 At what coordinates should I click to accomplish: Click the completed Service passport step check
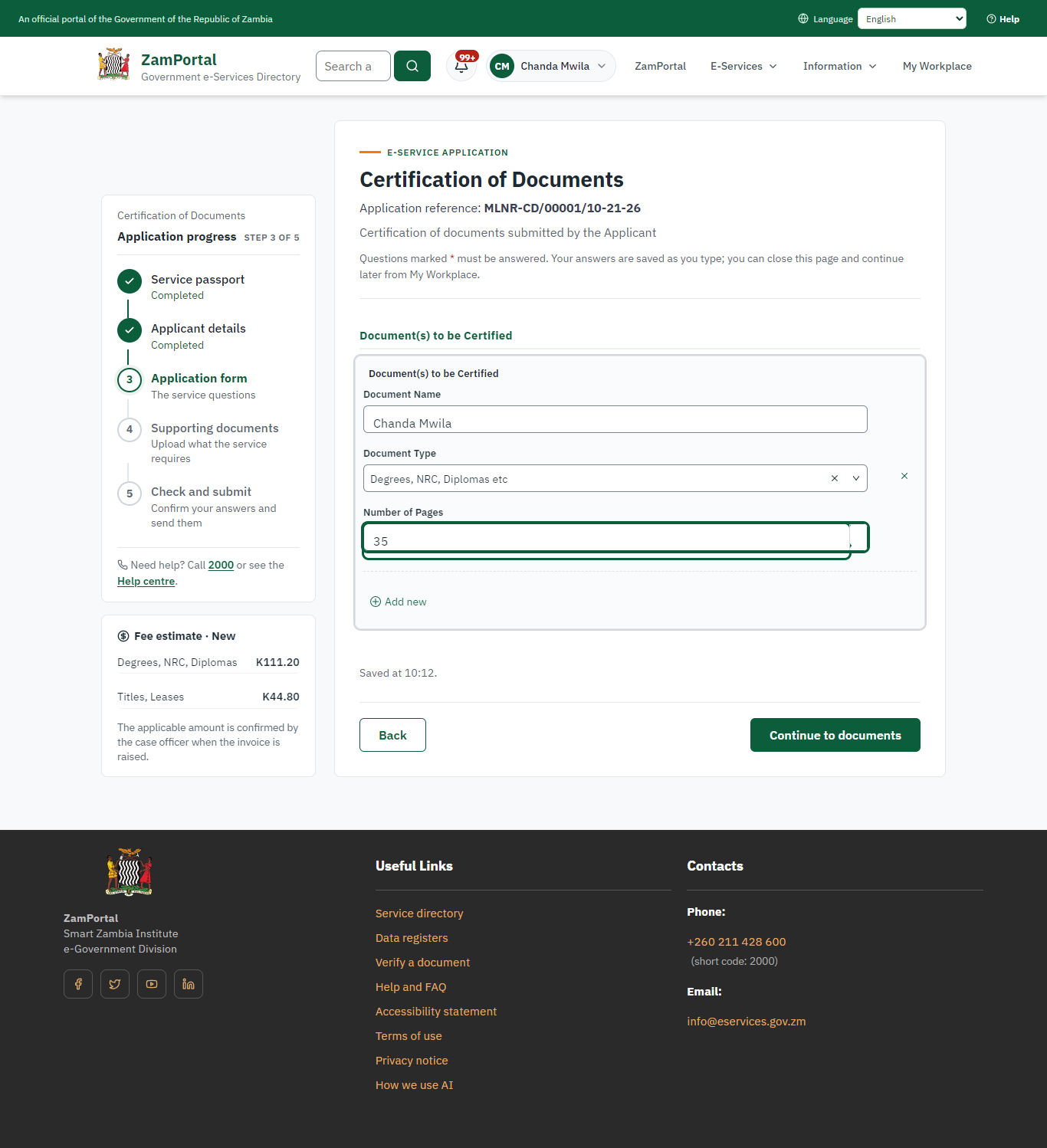coord(130,281)
